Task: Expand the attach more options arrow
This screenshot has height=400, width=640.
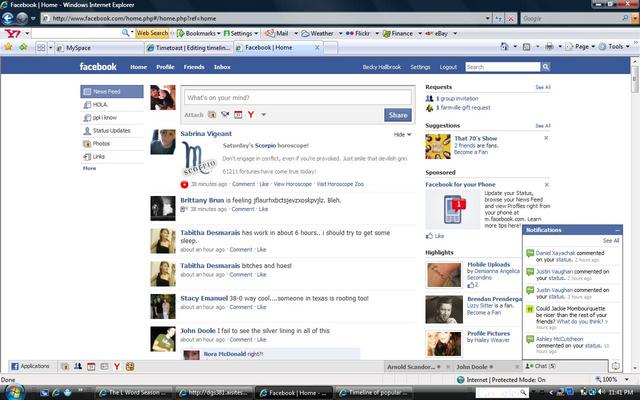Action: click(264, 115)
